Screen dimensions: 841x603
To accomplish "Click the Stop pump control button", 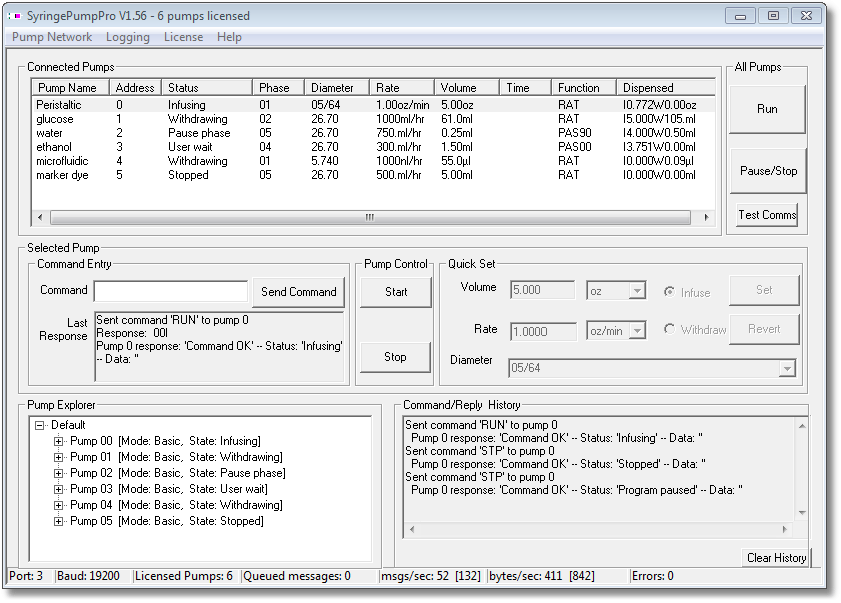I will point(395,357).
